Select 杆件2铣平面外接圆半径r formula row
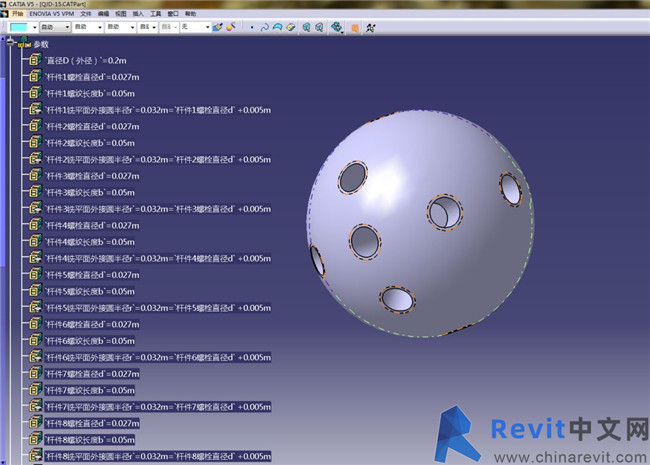This screenshot has height=465, width=650. (x=158, y=160)
